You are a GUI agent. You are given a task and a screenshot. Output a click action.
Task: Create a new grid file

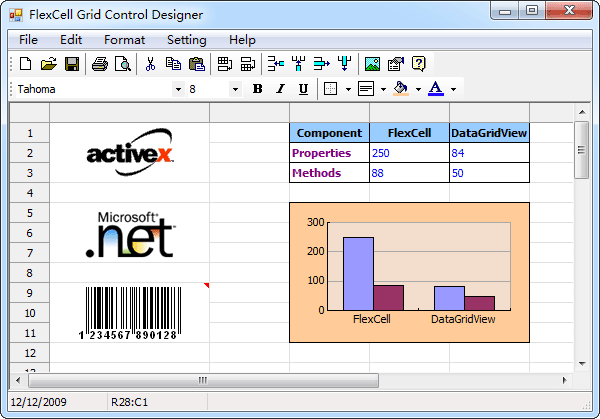point(25,64)
